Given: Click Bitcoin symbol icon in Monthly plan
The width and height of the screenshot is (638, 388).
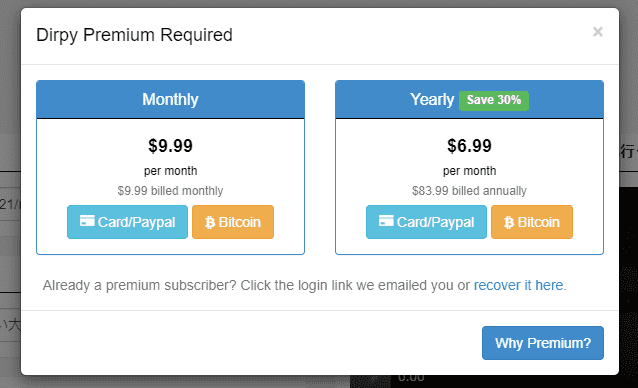Looking at the screenshot, I should (210, 222).
